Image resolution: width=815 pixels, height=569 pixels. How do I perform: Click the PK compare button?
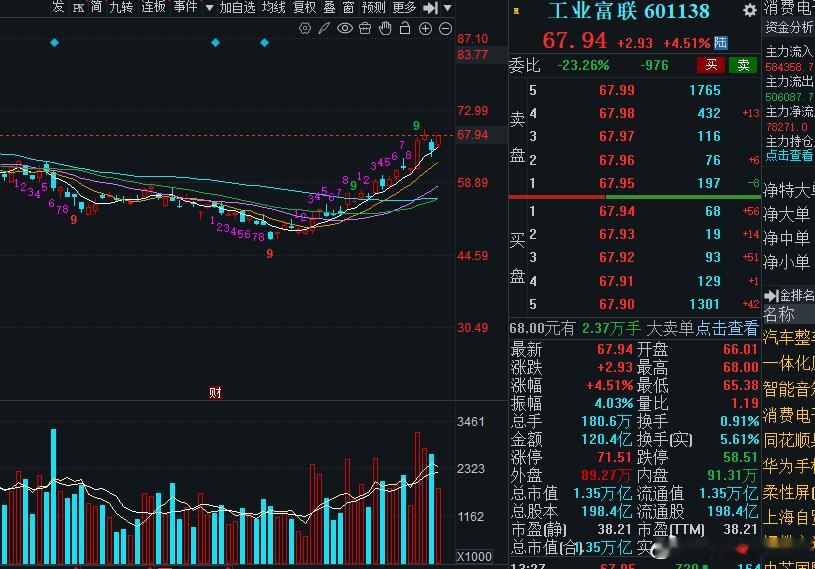click(x=78, y=8)
